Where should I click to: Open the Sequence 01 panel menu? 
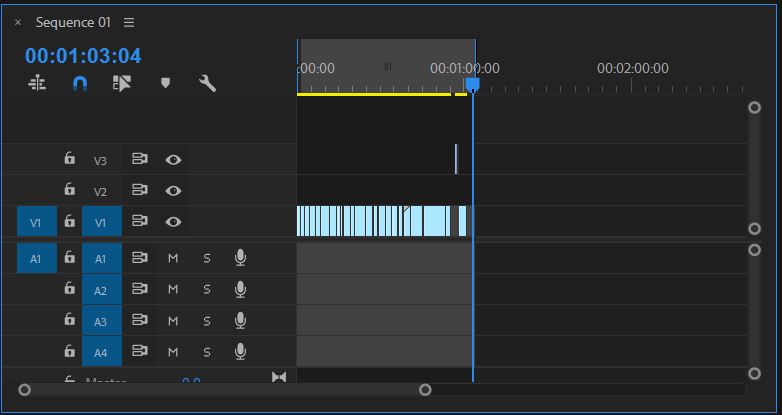tap(129, 22)
